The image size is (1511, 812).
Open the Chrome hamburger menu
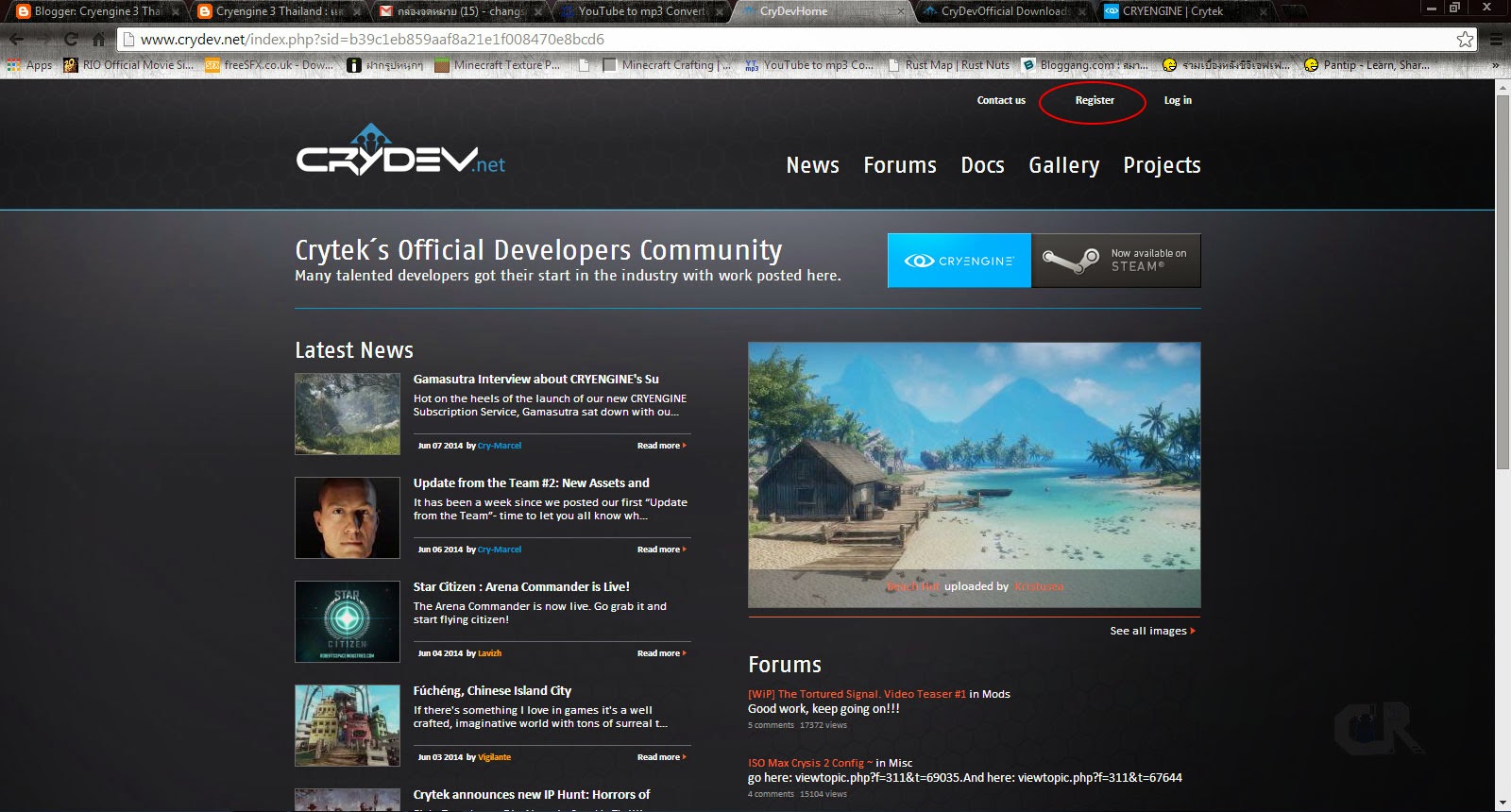coord(1496,40)
